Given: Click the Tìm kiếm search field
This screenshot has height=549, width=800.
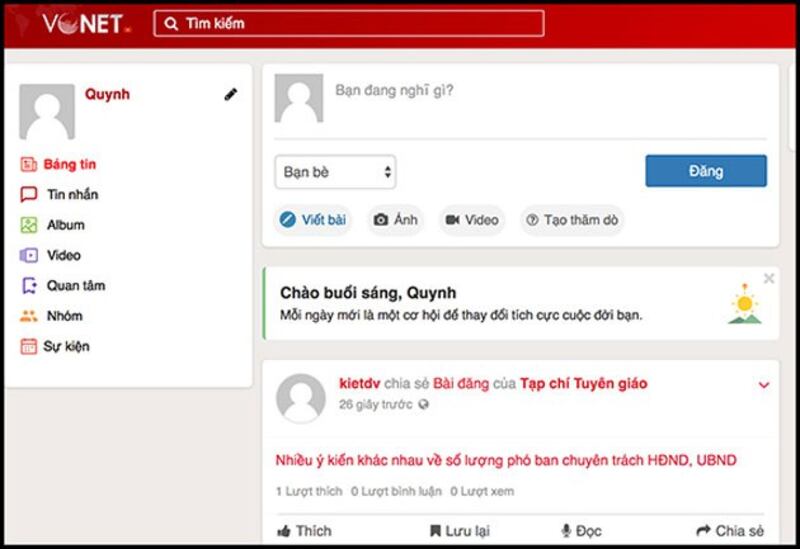Looking at the screenshot, I should [350, 23].
